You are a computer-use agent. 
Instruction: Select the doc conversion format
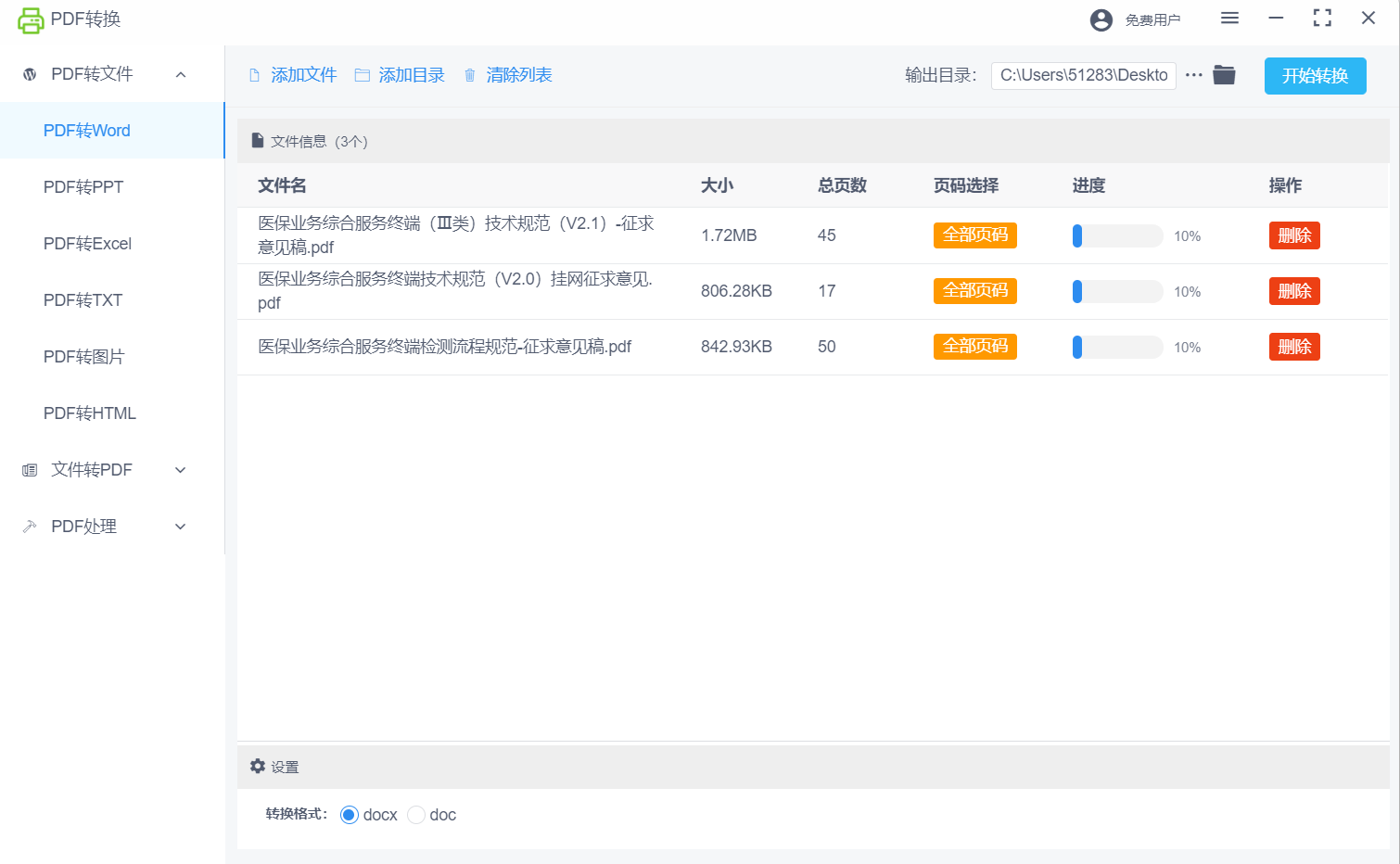coord(416,815)
